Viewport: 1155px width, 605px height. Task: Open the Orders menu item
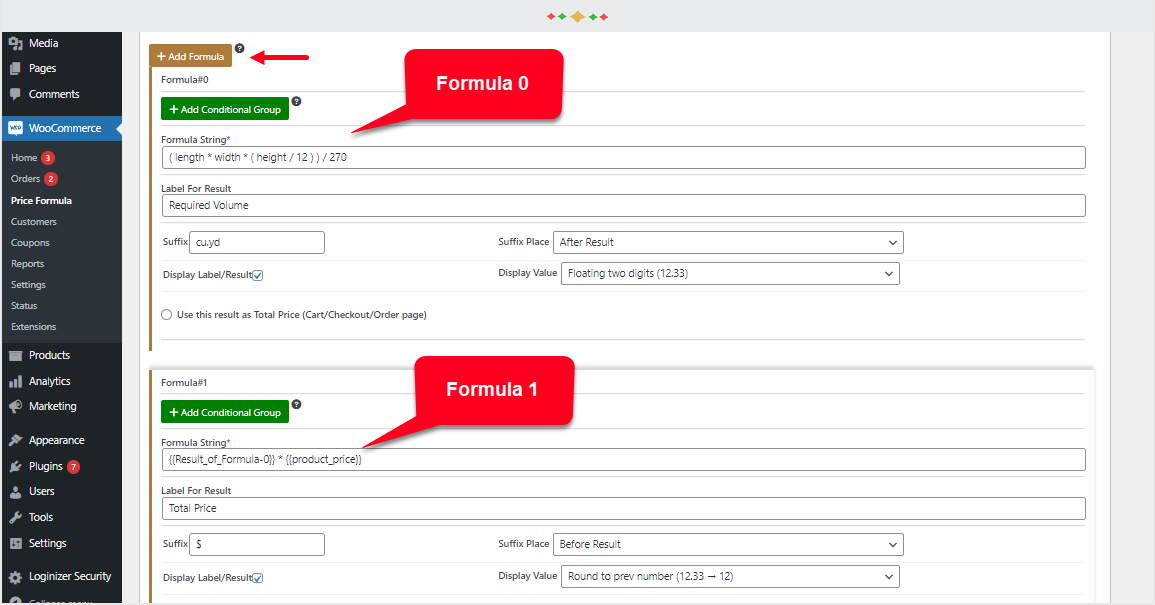click(25, 178)
